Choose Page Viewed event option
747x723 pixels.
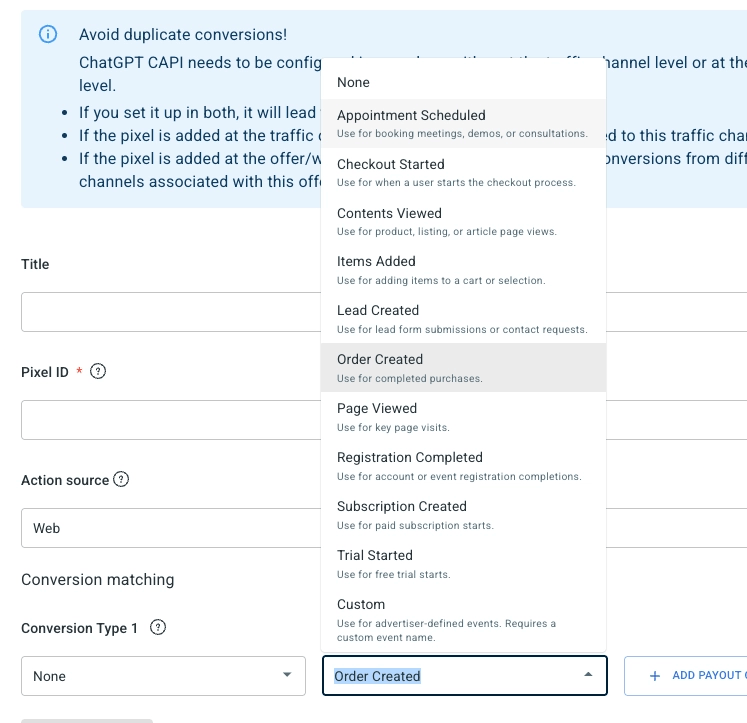click(464, 417)
